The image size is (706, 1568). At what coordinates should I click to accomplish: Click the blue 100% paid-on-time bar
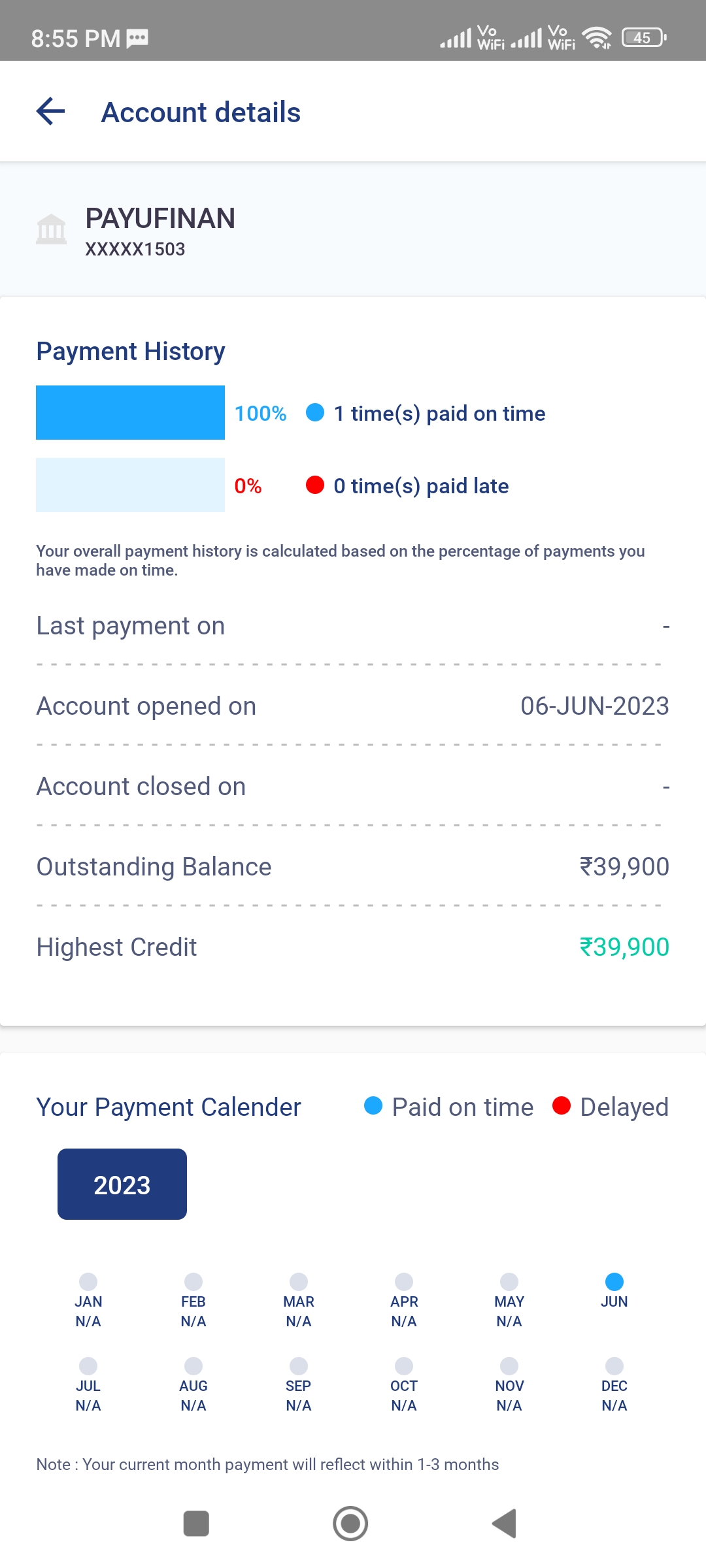[130, 412]
